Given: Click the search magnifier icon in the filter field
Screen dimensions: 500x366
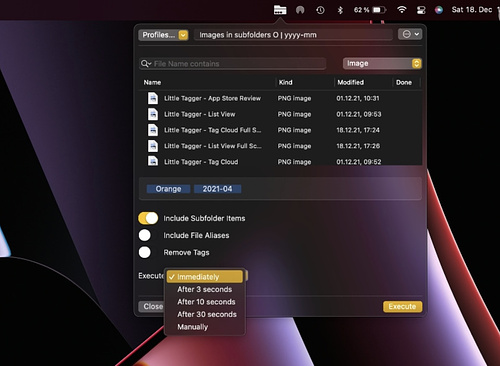Looking at the screenshot, I should click(x=146, y=64).
